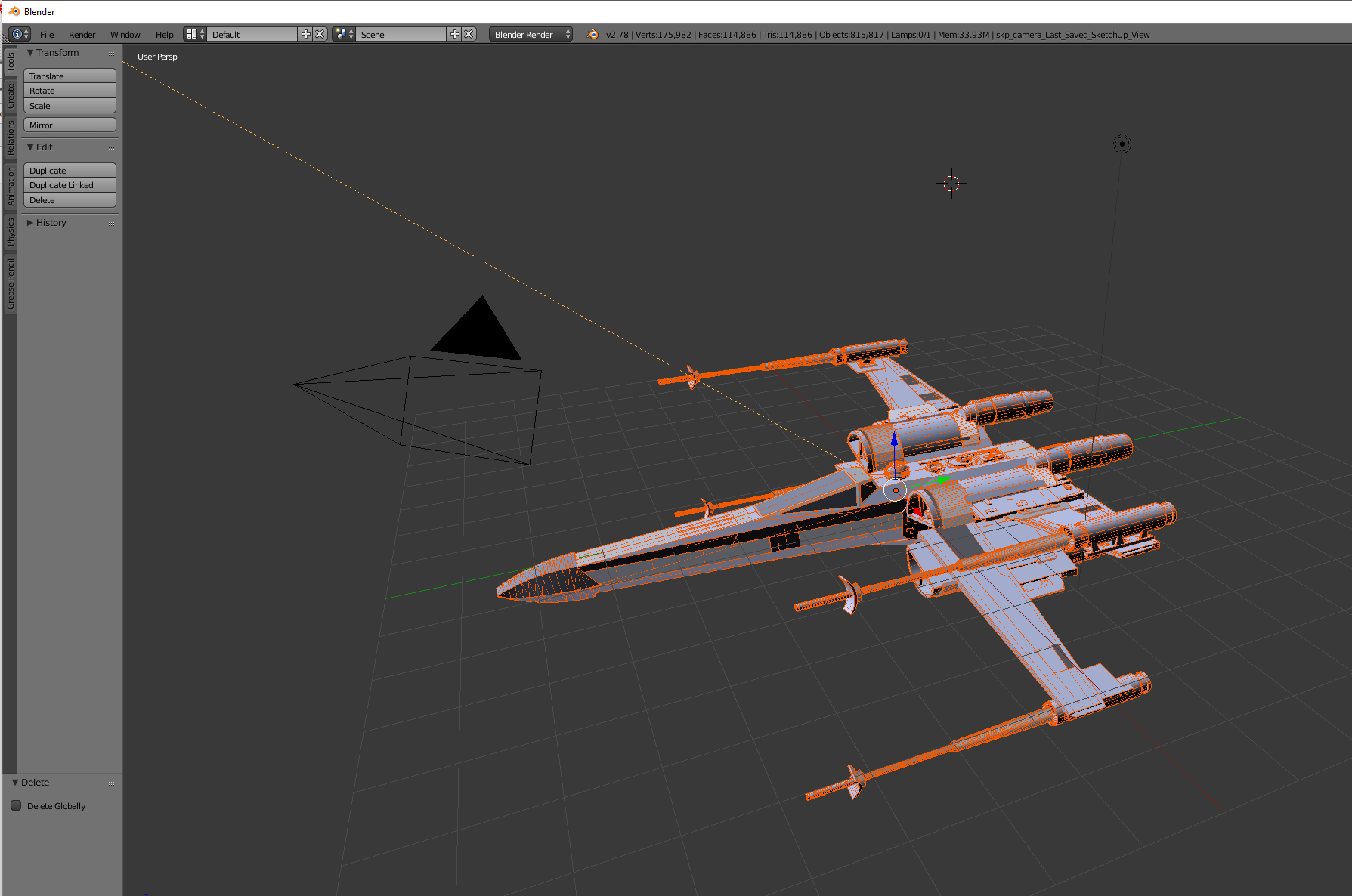This screenshot has height=896, width=1352.
Task: Switch to the Physics tab
Action: pos(11,231)
